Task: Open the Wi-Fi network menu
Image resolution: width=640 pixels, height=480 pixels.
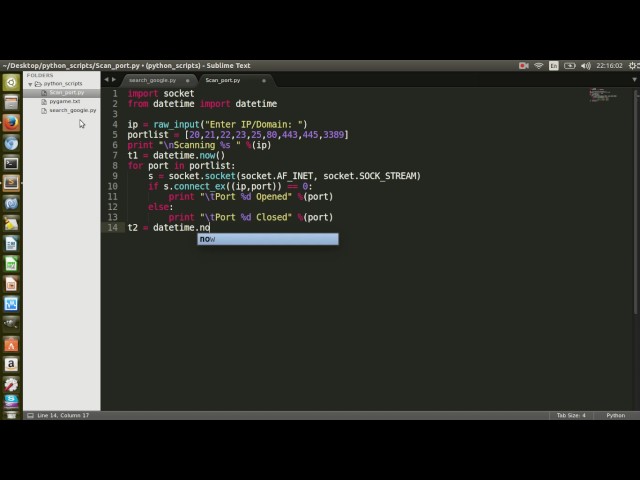Action: 539,66
